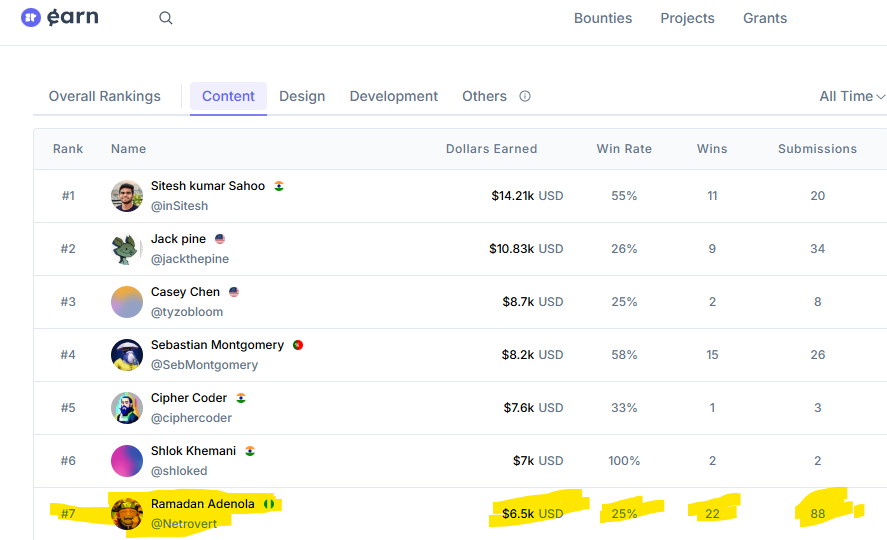Open the search magnifier icon
Viewport: 887px width, 540px height.
pos(166,18)
